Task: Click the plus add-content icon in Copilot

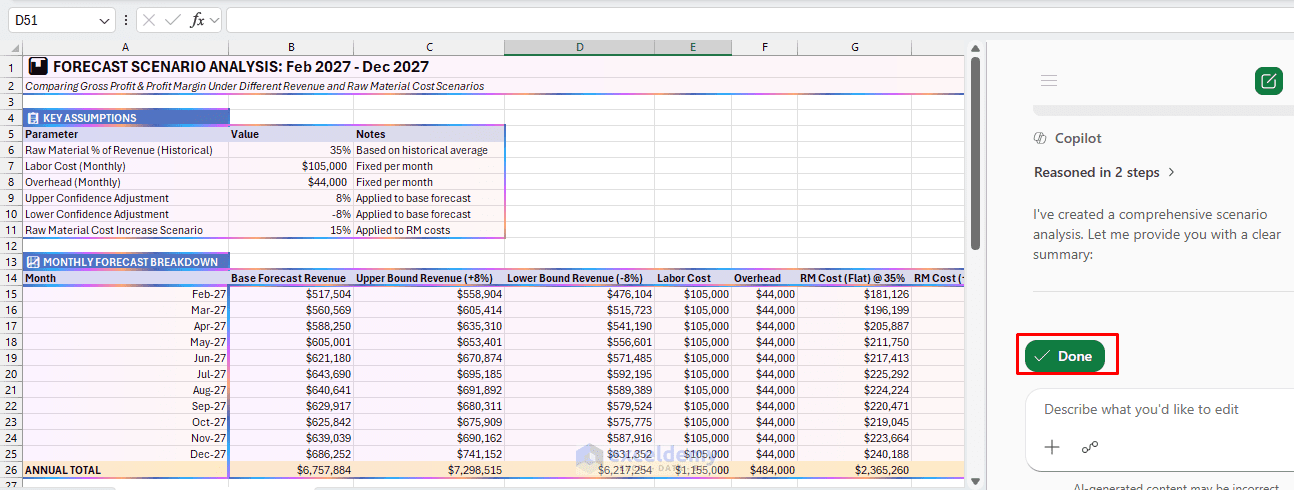Action: click(1052, 447)
